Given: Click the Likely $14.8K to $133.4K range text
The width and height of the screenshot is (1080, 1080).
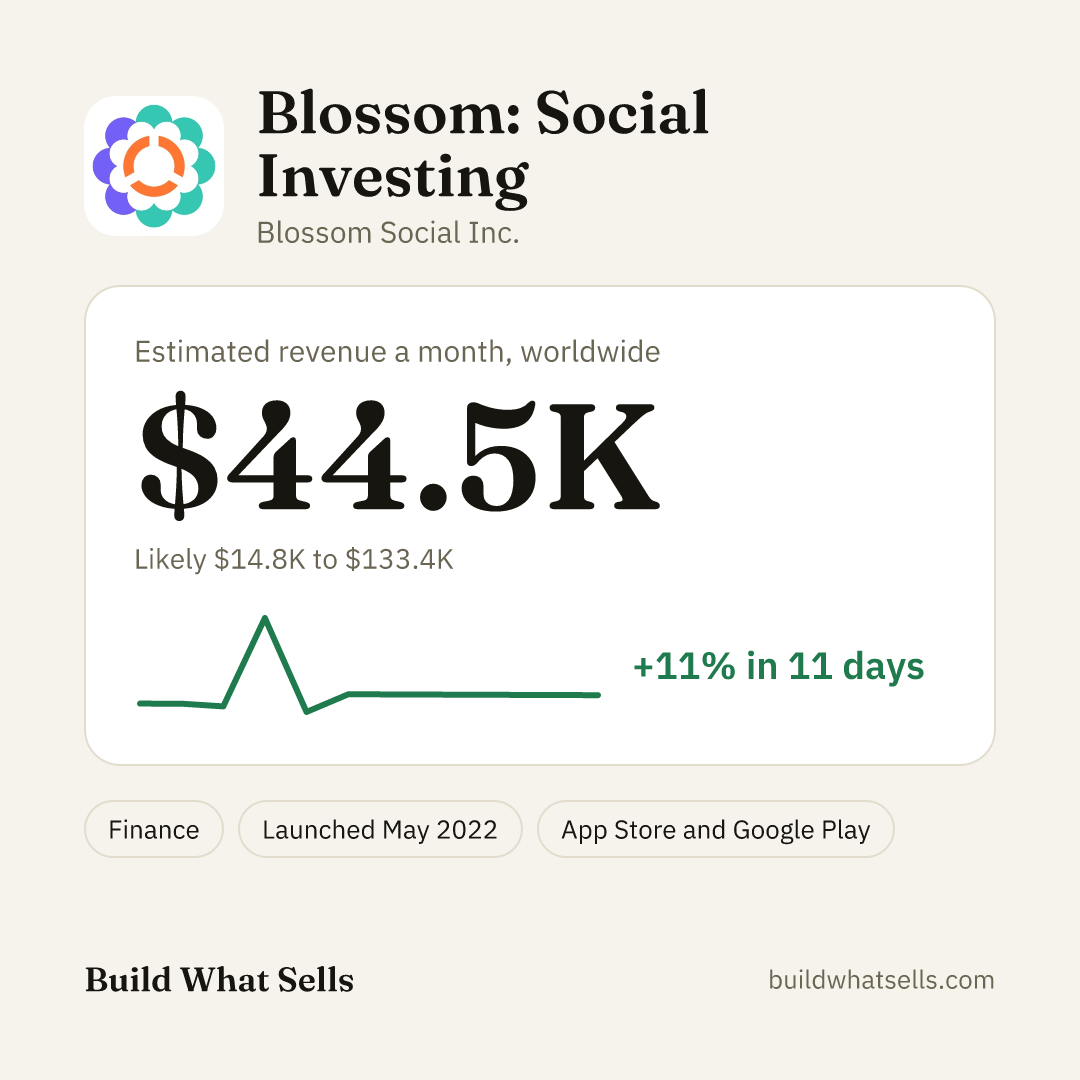Looking at the screenshot, I should [294, 559].
